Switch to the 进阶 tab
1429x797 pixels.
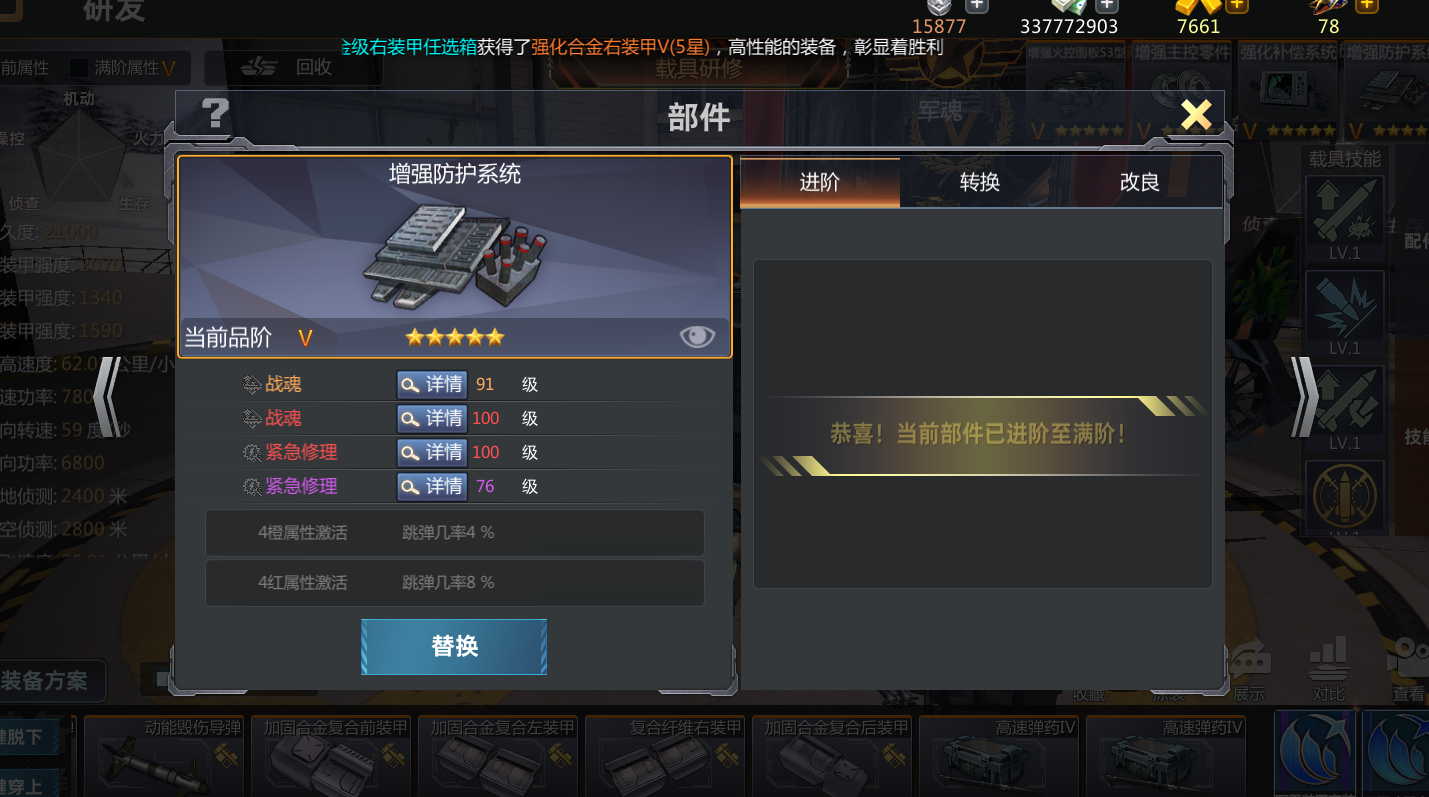[x=820, y=182]
